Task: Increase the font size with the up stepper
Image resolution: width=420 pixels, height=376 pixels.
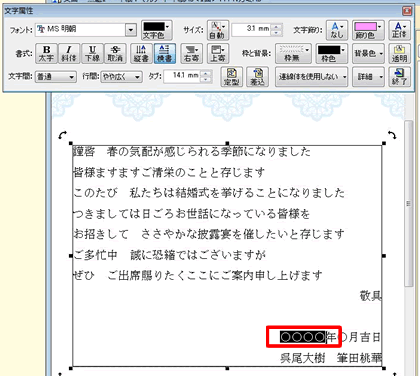Action: pyautogui.click(x=276, y=27)
